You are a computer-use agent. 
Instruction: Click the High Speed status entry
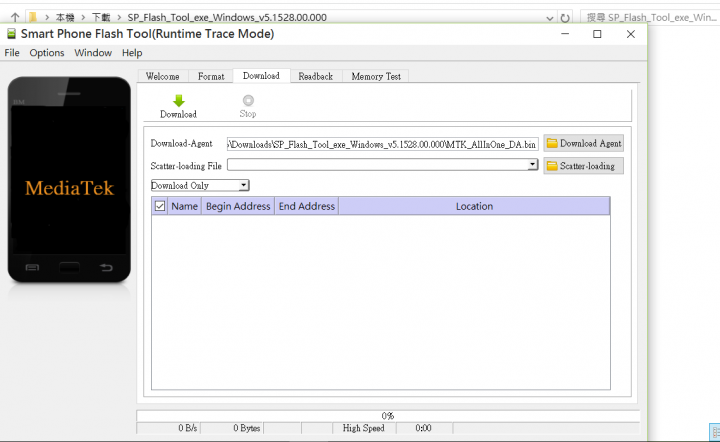click(364, 428)
